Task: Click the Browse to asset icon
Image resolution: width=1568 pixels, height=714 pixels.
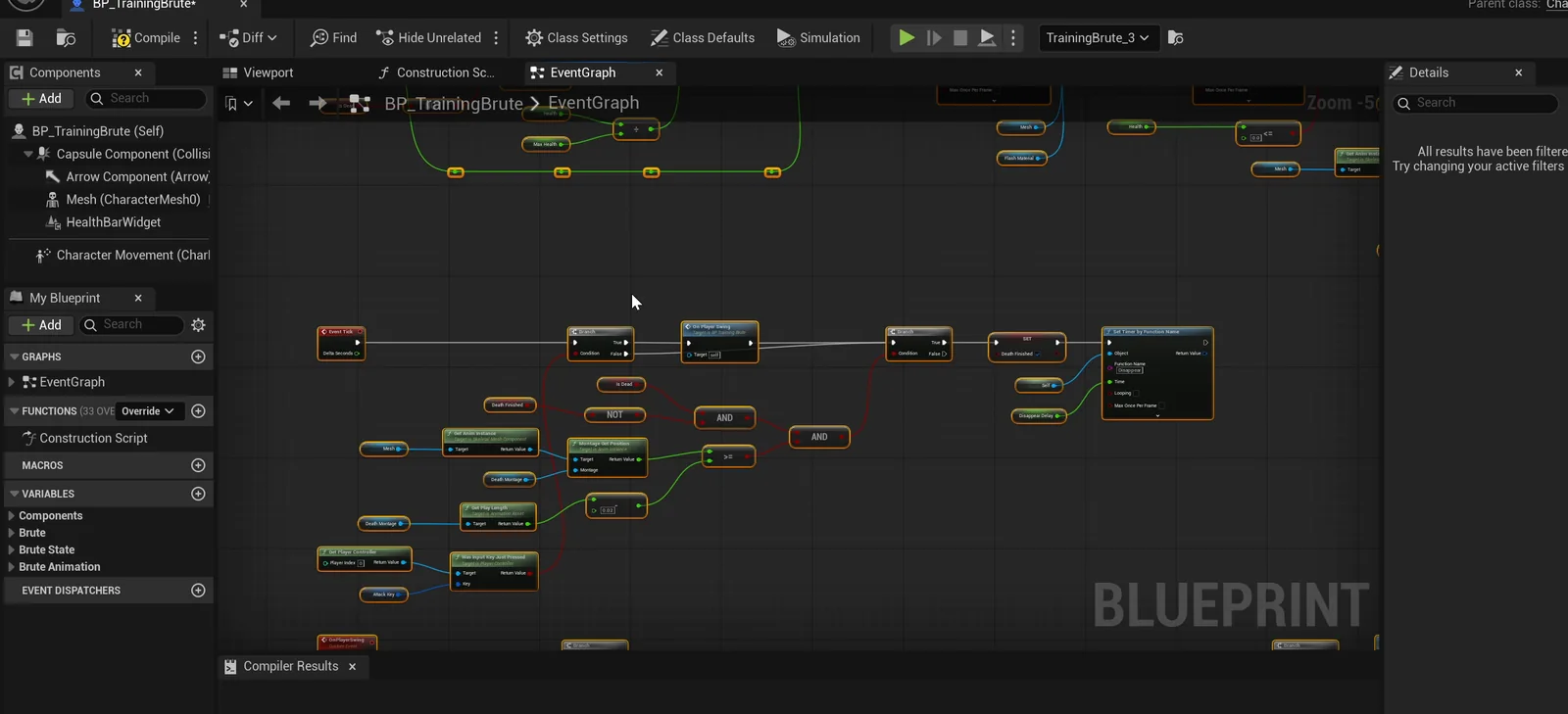Action: click(x=66, y=38)
